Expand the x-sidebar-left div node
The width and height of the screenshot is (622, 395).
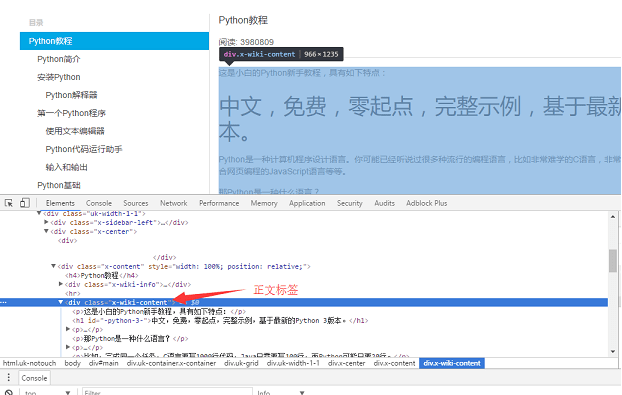pyautogui.click(x=46, y=222)
